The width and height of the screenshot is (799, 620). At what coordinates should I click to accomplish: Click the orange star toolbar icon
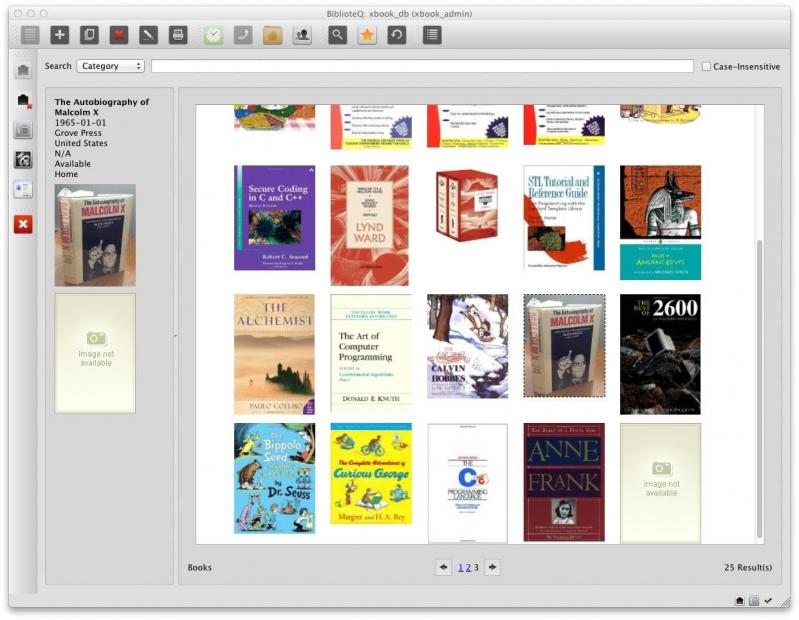coord(367,35)
